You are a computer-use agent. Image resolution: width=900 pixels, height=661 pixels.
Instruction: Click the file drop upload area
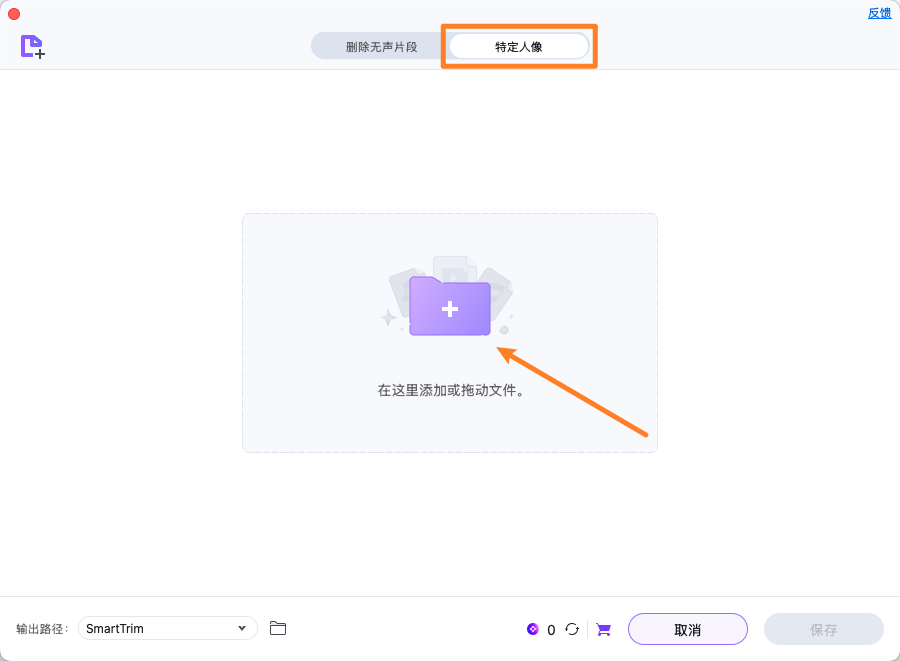pos(449,332)
